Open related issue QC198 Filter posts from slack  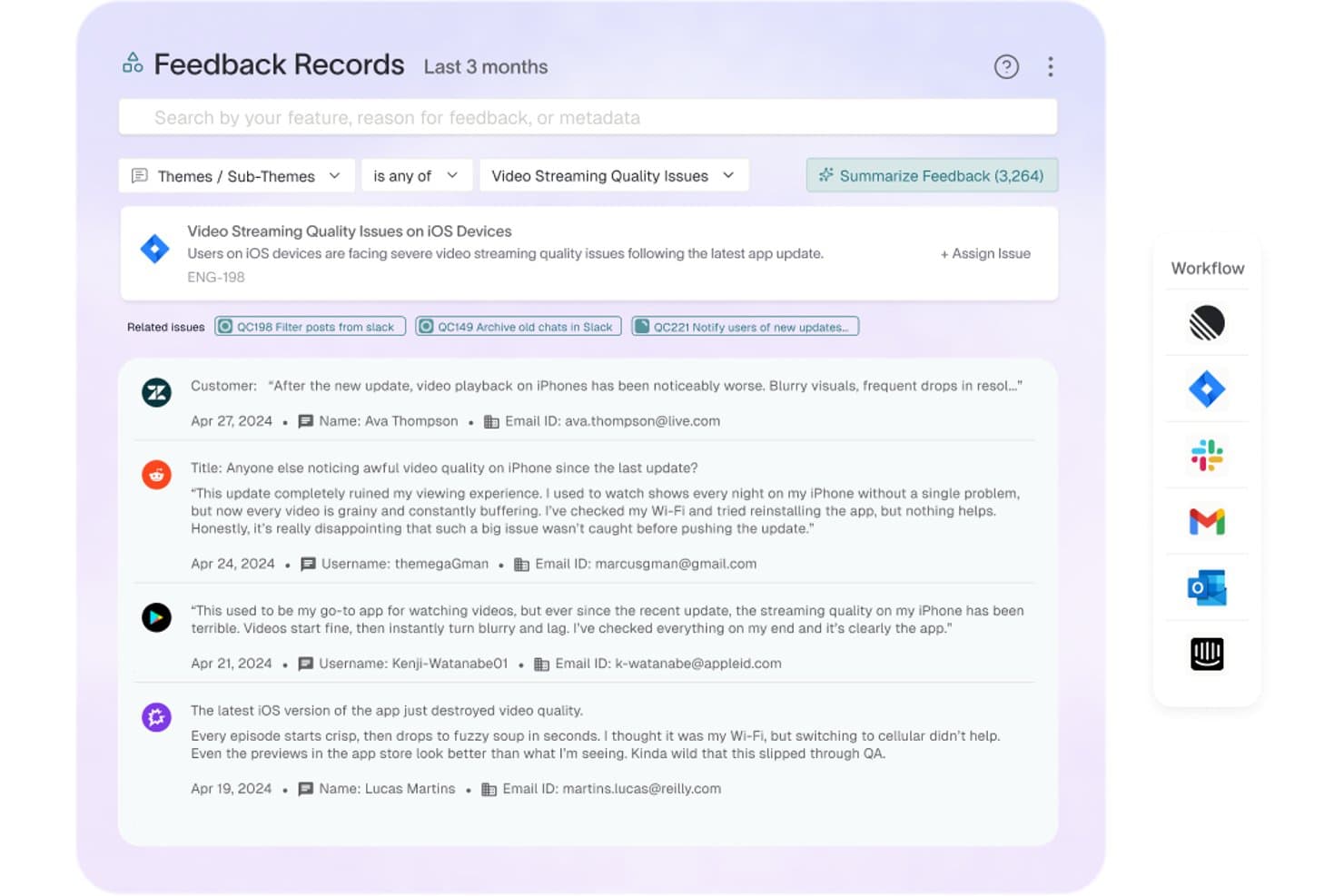tap(310, 327)
